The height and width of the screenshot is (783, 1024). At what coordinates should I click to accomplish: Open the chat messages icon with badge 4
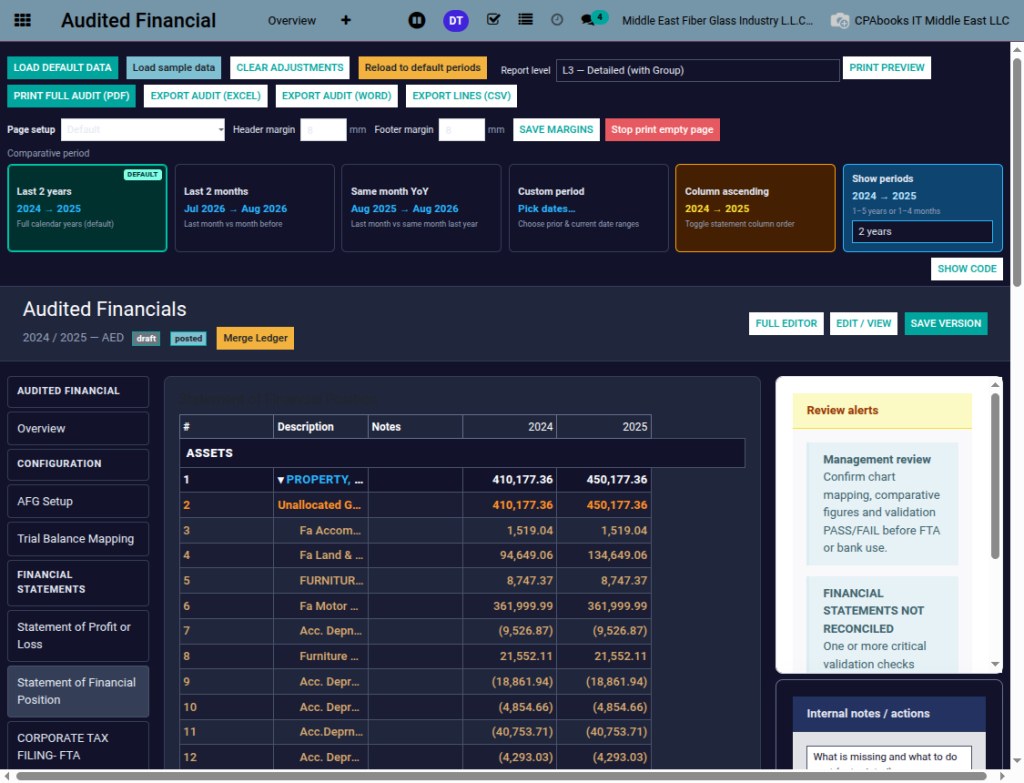tap(592, 18)
